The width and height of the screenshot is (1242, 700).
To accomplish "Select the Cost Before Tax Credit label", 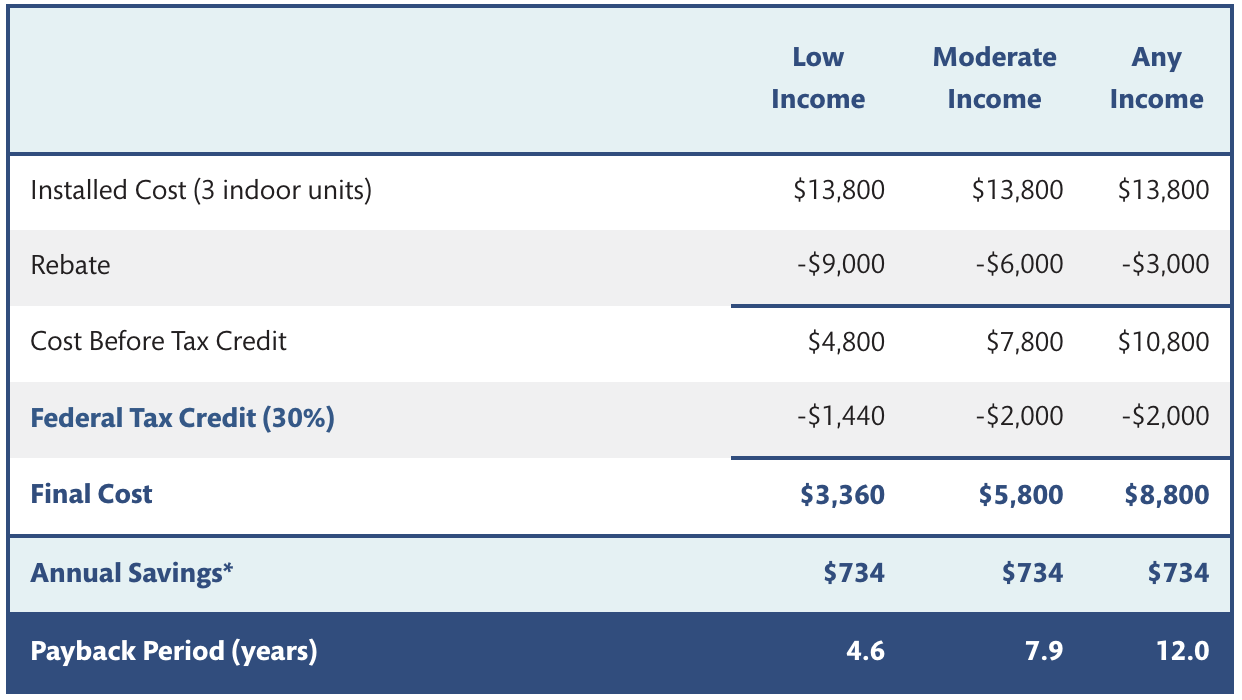I will click(158, 341).
